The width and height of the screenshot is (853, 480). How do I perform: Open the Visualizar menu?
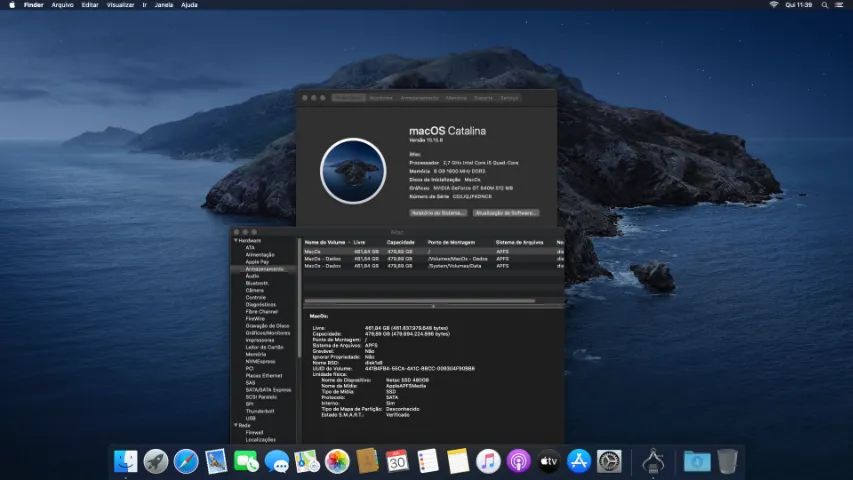120,5
